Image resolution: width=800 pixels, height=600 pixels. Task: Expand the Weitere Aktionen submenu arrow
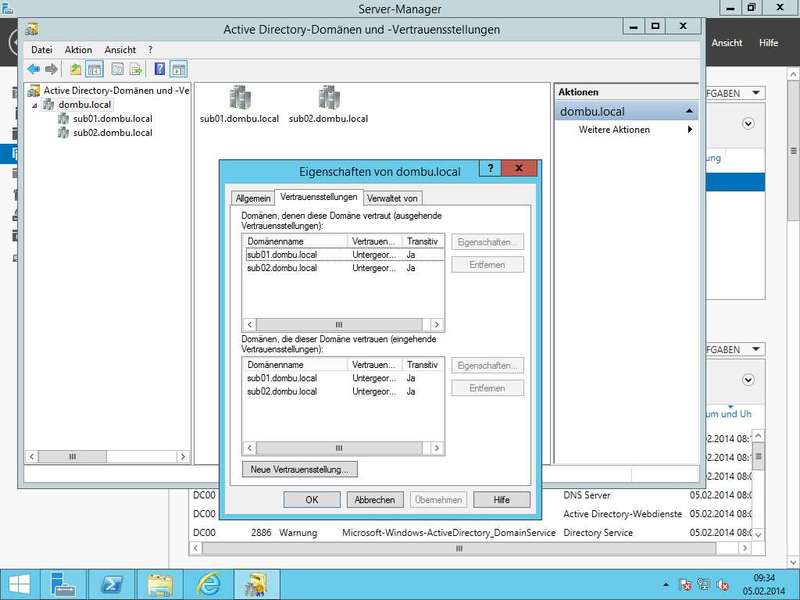pyautogui.click(x=689, y=130)
